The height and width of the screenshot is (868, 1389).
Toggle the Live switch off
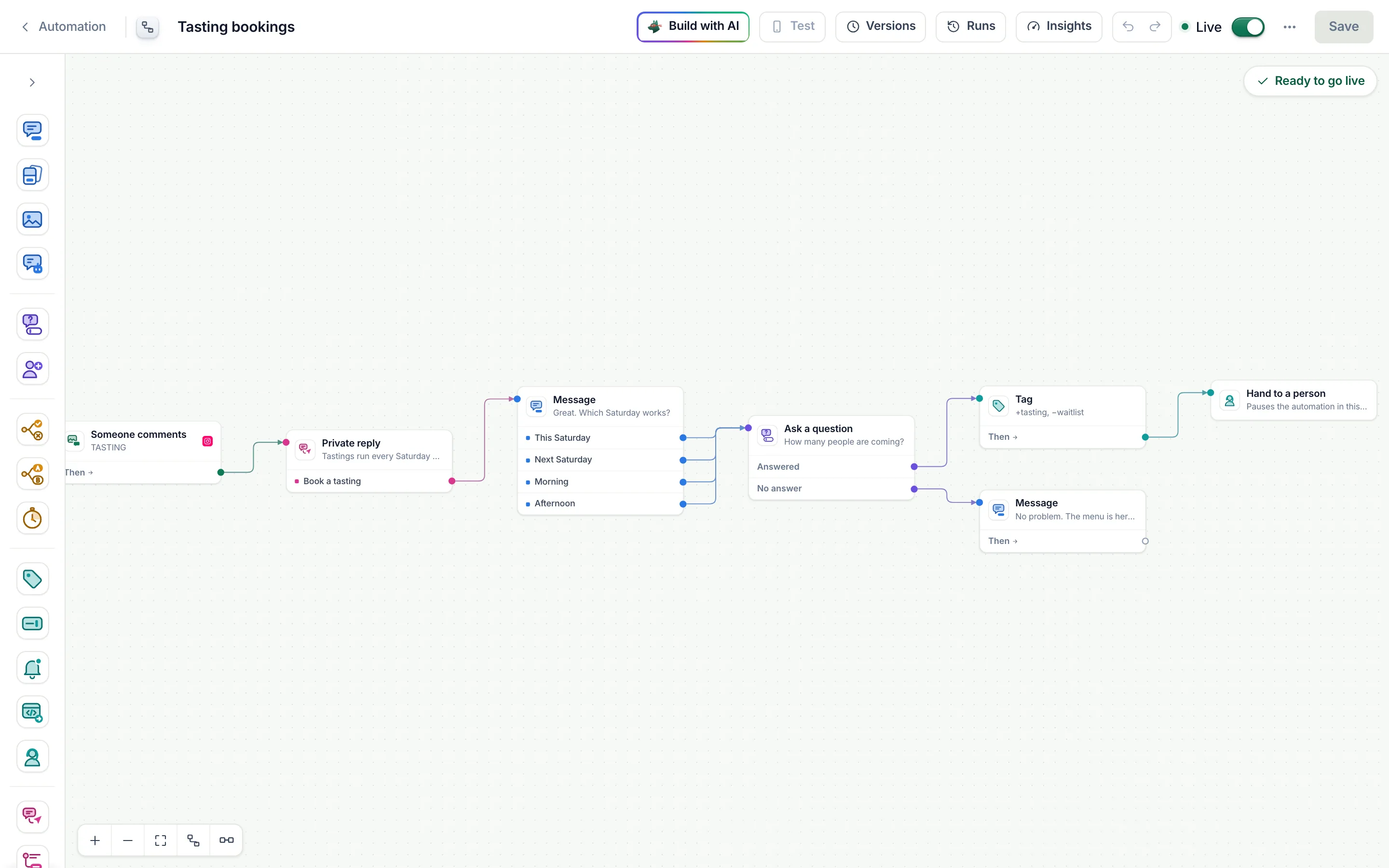click(1248, 27)
